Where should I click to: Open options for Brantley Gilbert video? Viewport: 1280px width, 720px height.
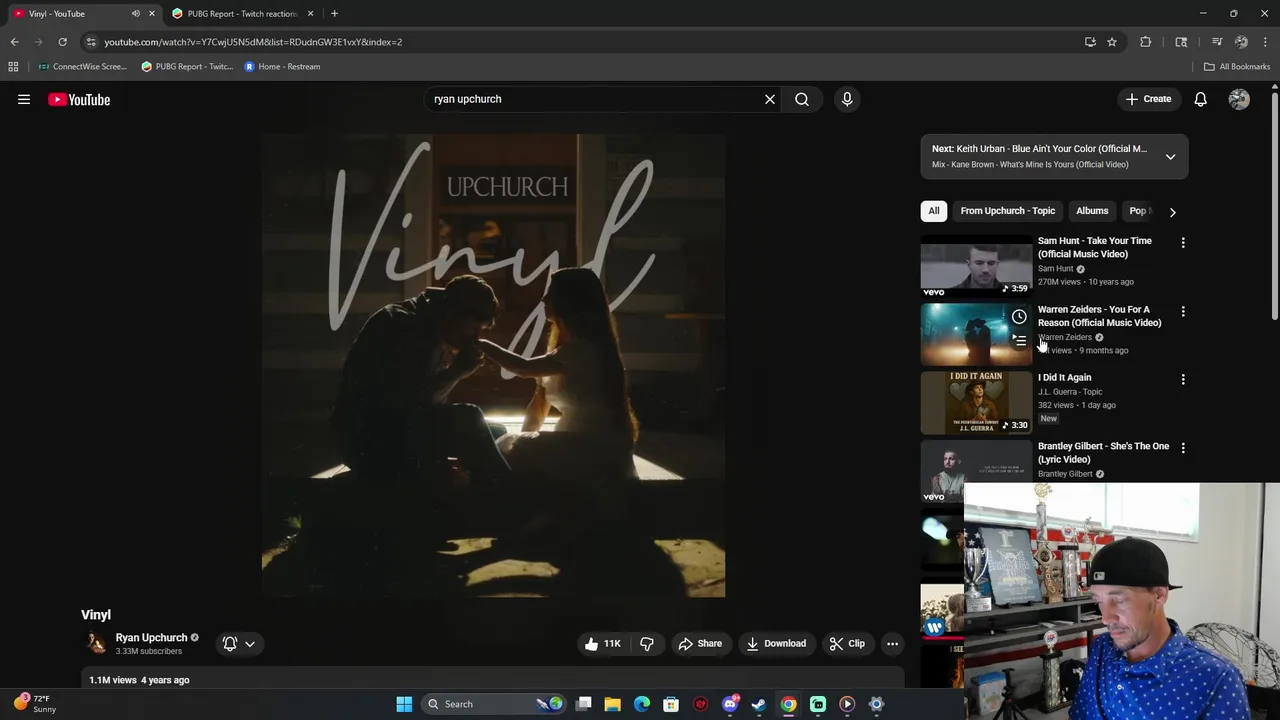point(1183,448)
